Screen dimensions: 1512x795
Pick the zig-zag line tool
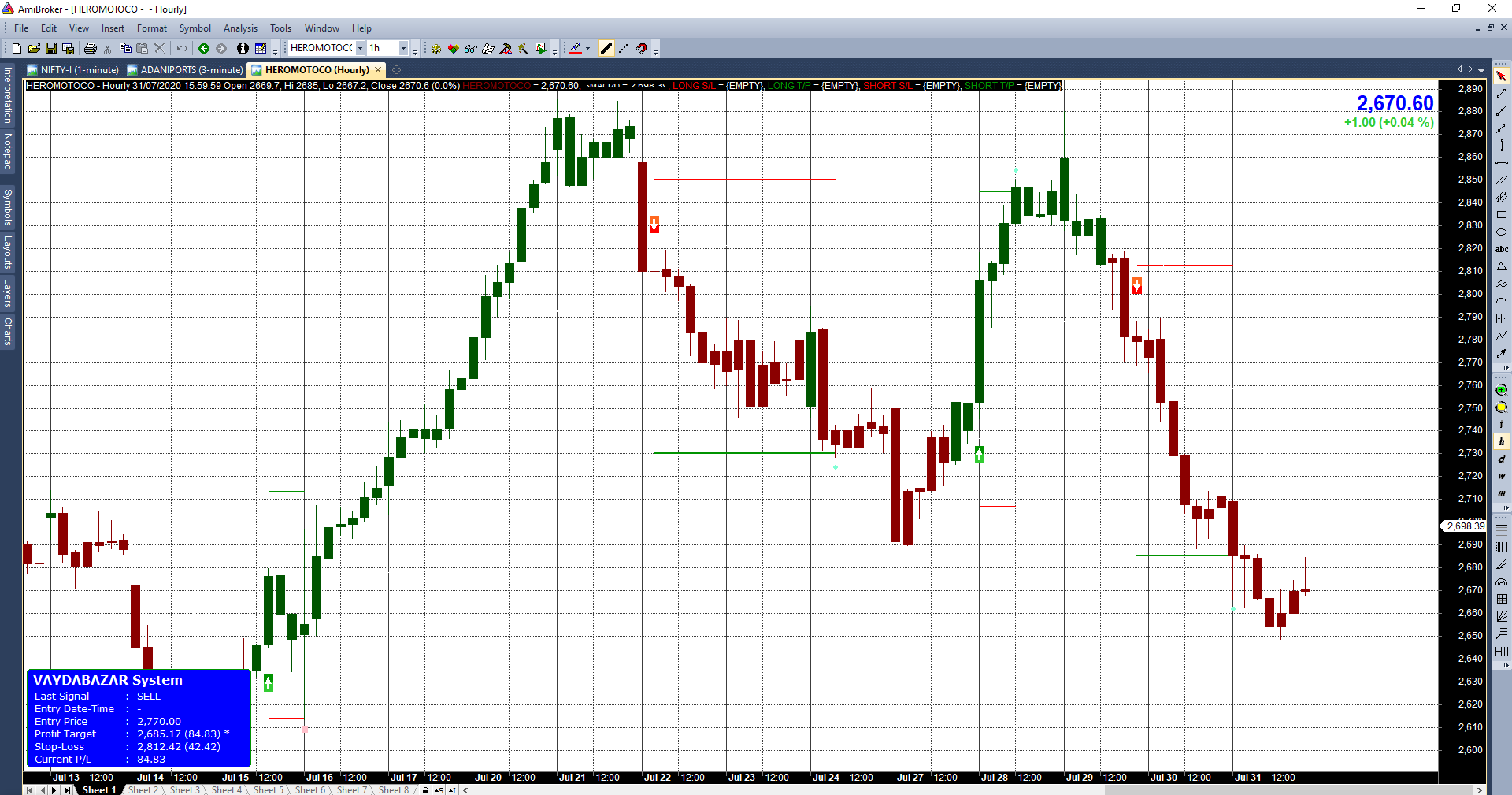[x=1502, y=336]
